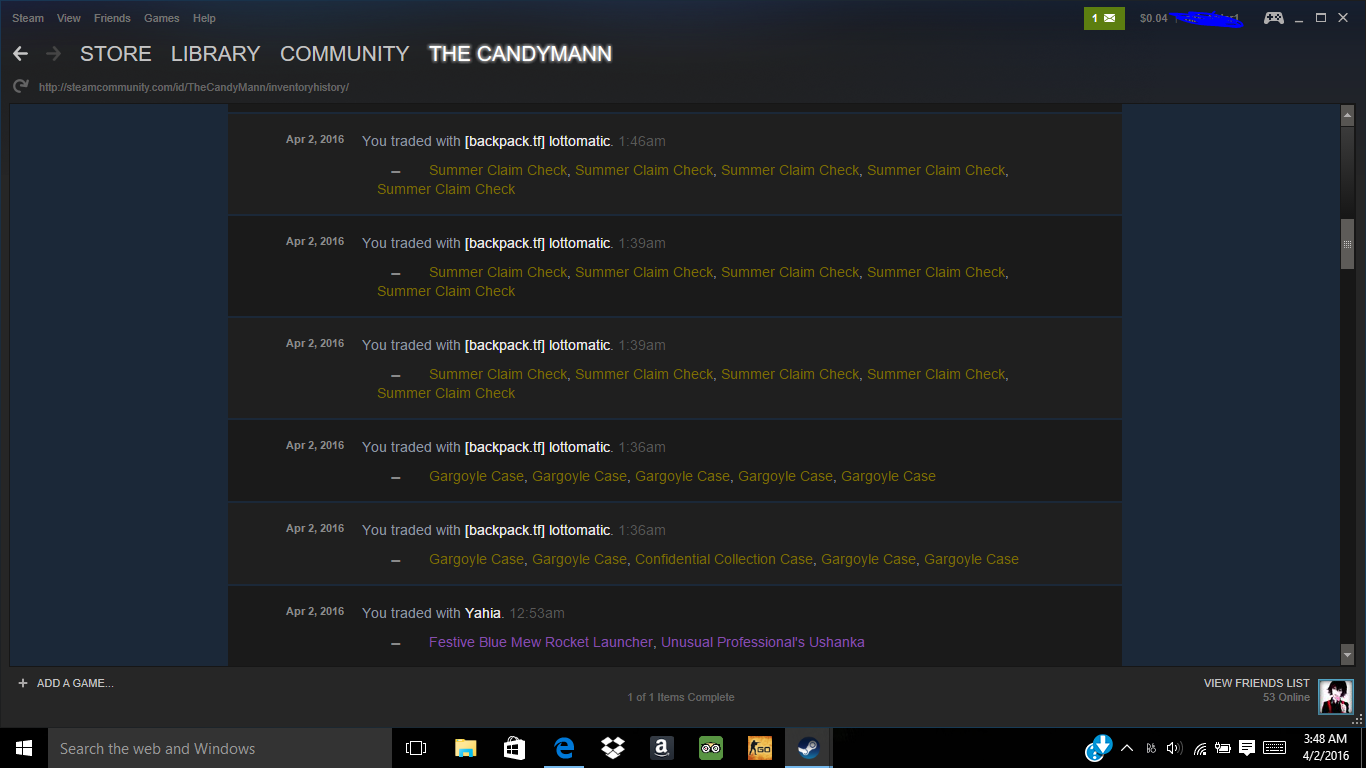Go to the LIBRARY tab

coord(215,54)
